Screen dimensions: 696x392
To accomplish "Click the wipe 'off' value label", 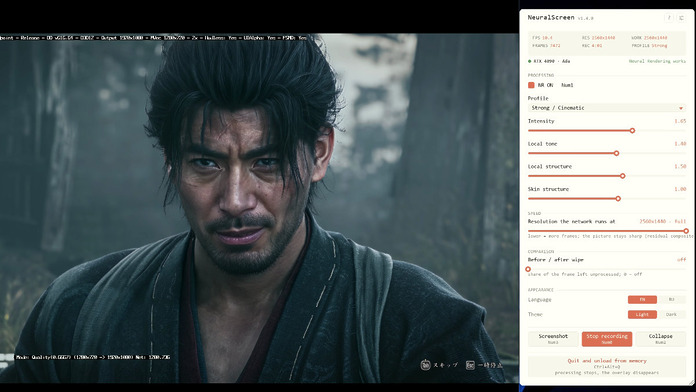I will [682, 260].
